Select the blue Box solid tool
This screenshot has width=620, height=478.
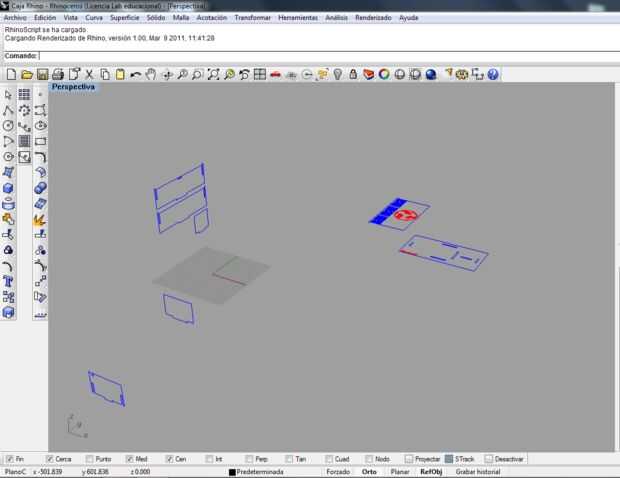(x=8, y=188)
